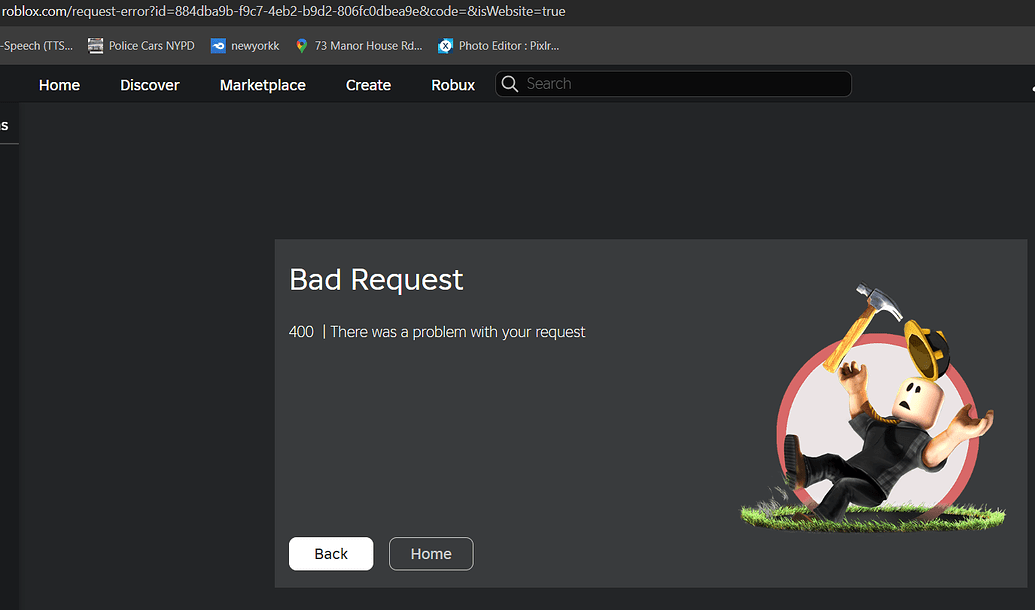Click 'There was a problem with your request' text
Image resolution: width=1035 pixels, height=610 pixels.
(457, 332)
